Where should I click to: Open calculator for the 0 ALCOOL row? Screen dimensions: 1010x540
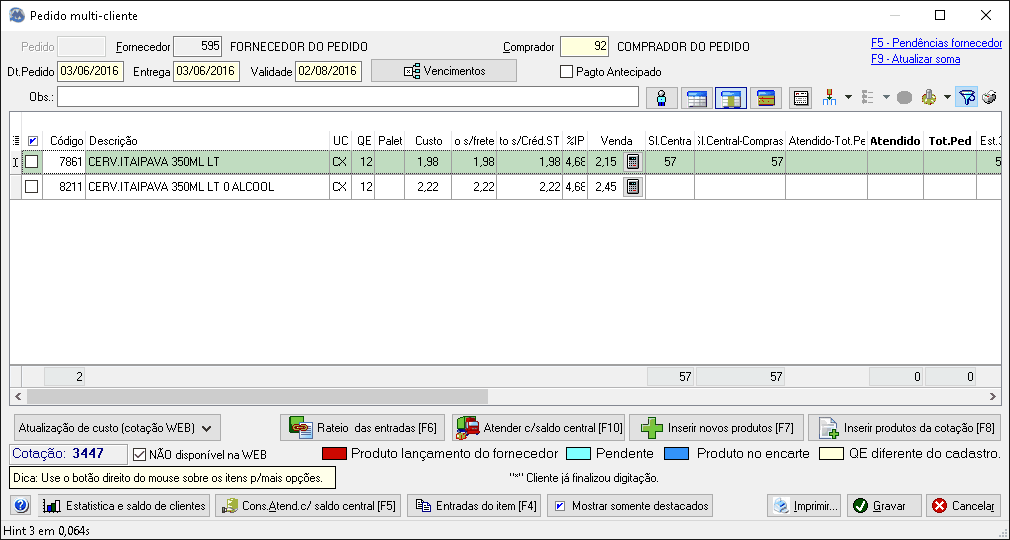coord(633,187)
